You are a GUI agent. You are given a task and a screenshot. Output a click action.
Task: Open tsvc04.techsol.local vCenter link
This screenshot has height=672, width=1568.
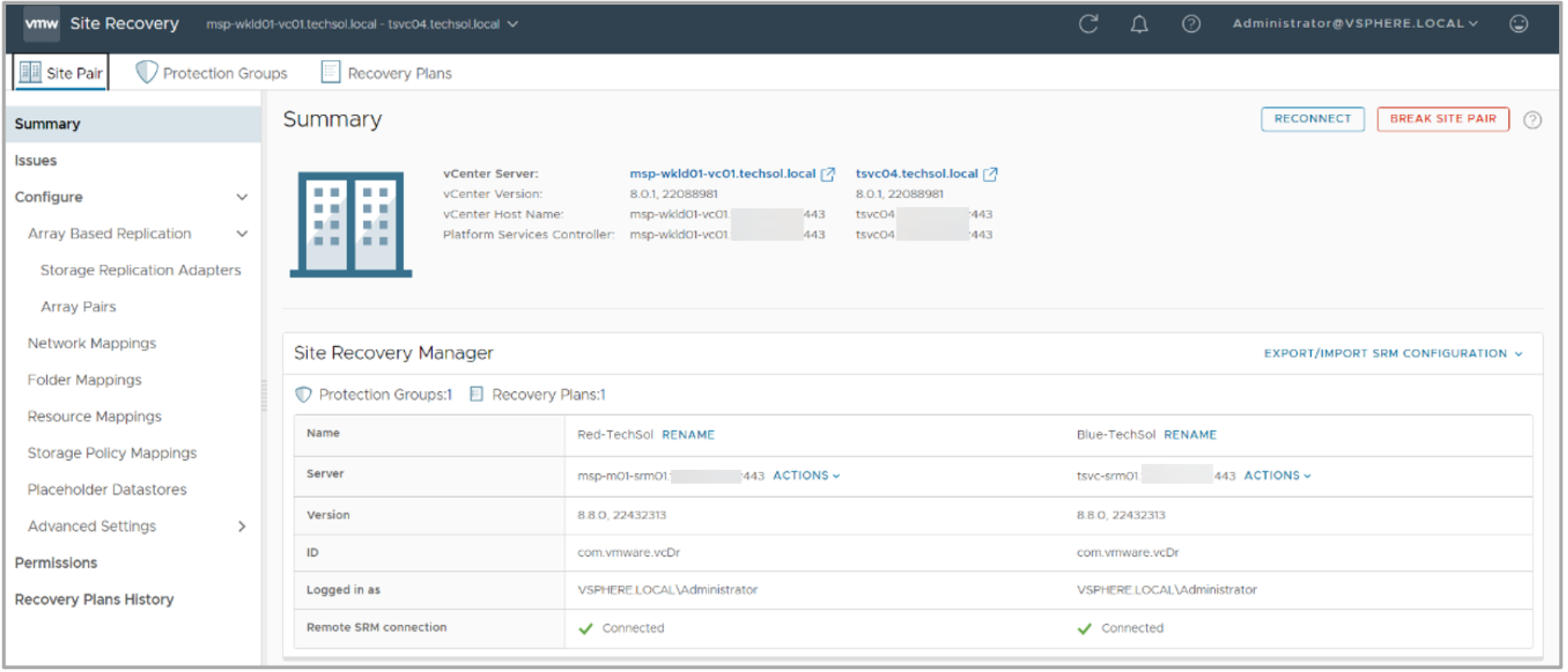click(x=916, y=174)
